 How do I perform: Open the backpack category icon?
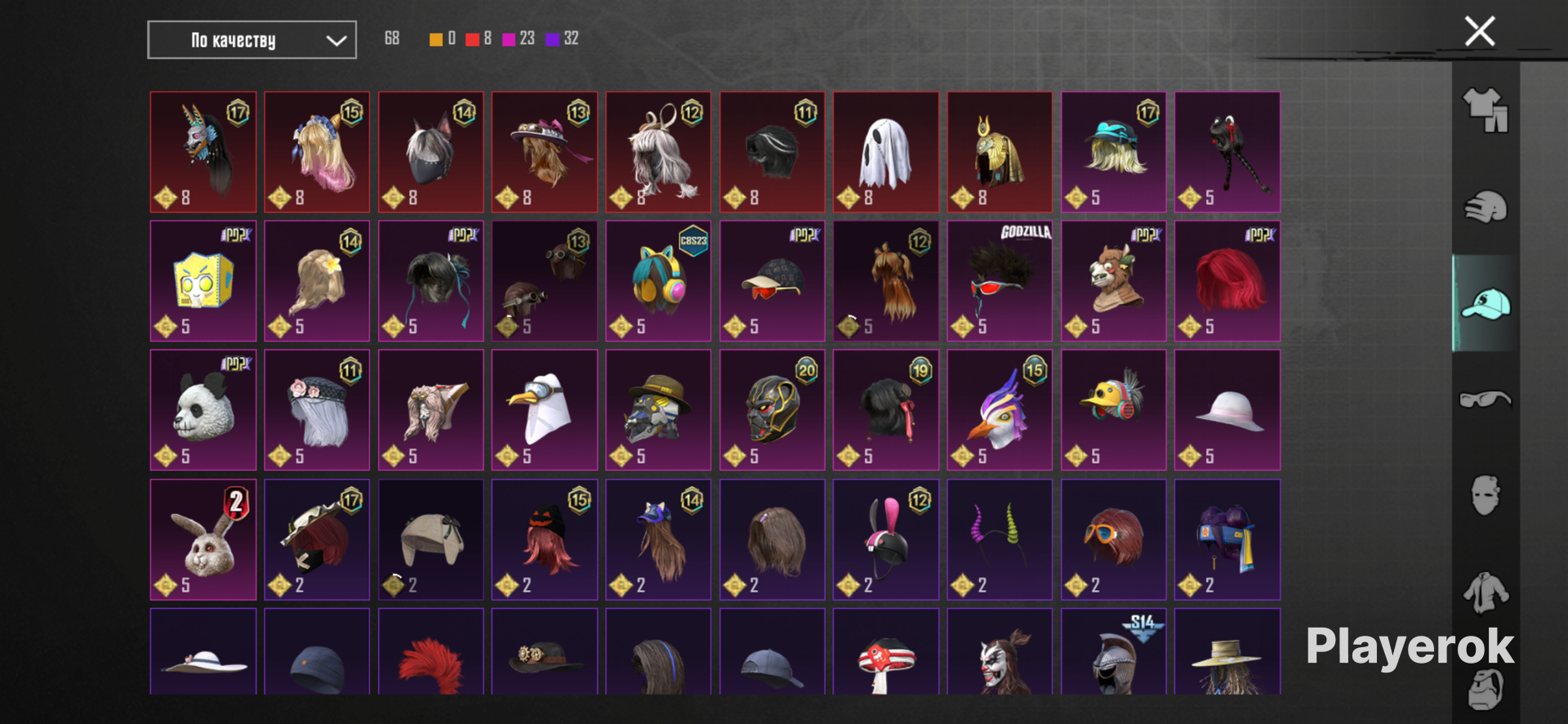pyautogui.click(x=1486, y=688)
